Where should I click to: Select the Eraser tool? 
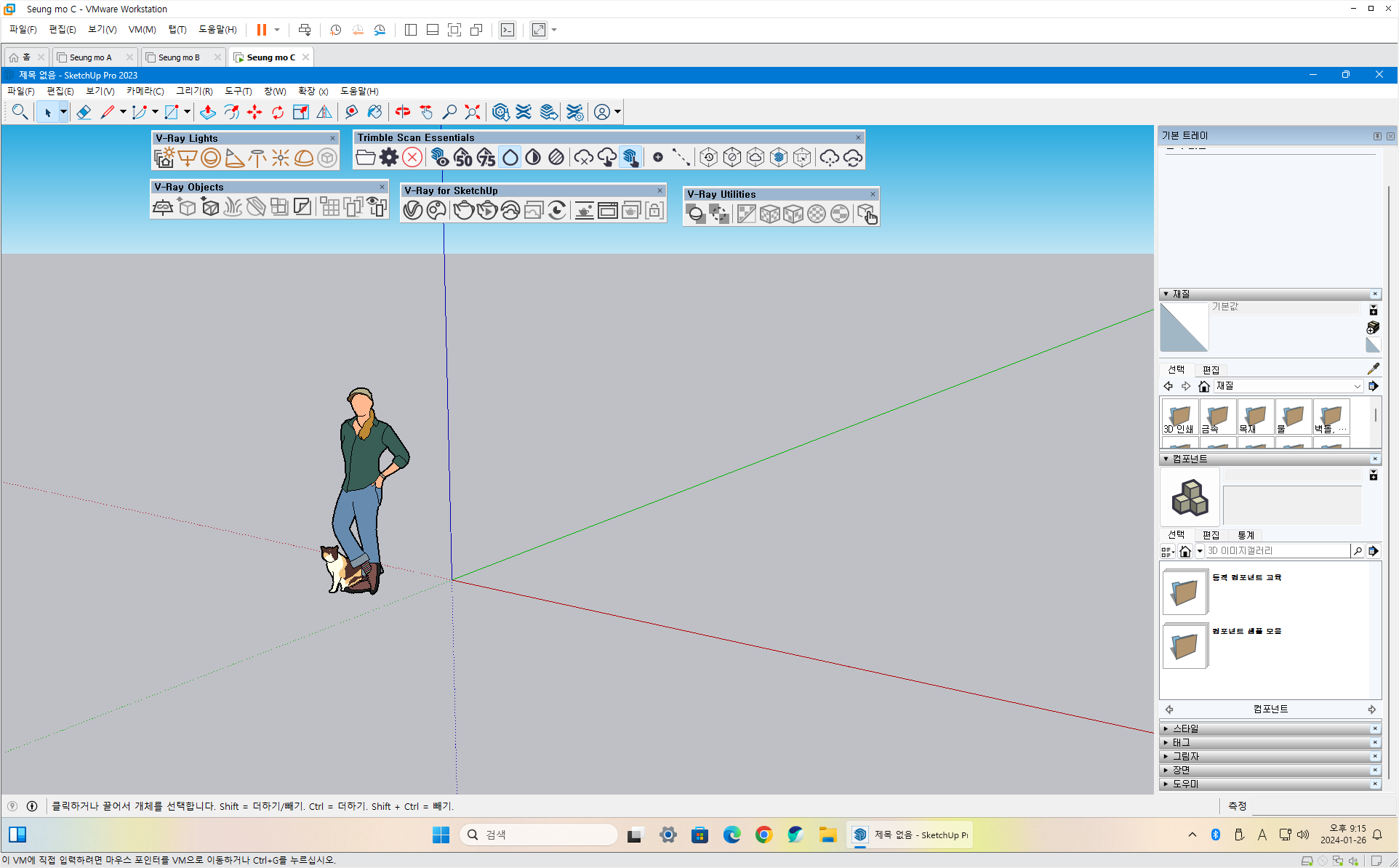pyautogui.click(x=84, y=112)
